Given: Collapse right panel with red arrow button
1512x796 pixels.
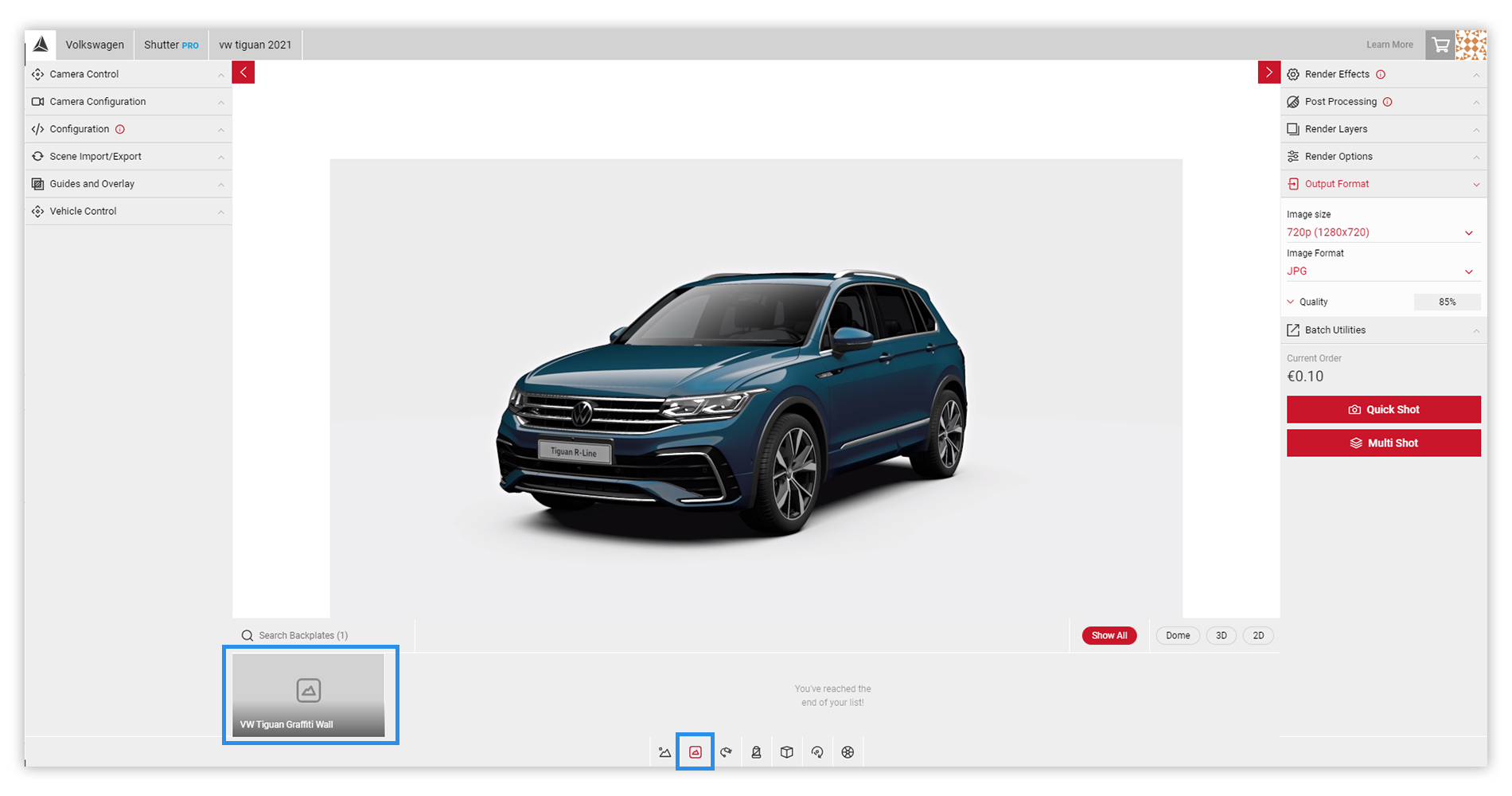Looking at the screenshot, I should pyautogui.click(x=1268, y=72).
